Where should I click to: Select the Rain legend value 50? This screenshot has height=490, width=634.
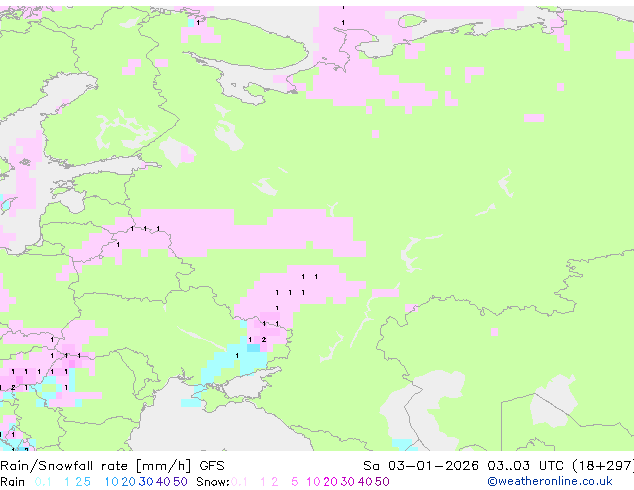click(180, 482)
